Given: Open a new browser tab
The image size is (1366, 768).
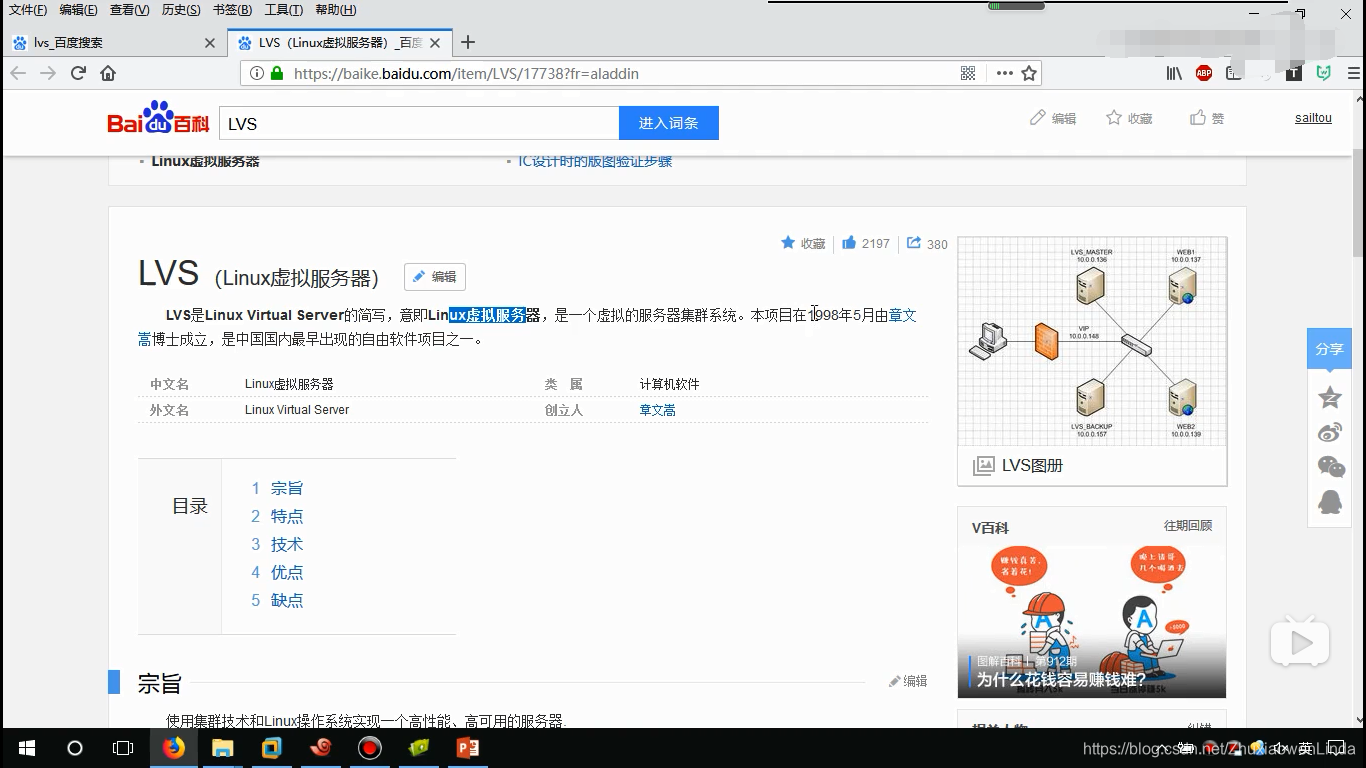Looking at the screenshot, I should tap(467, 42).
